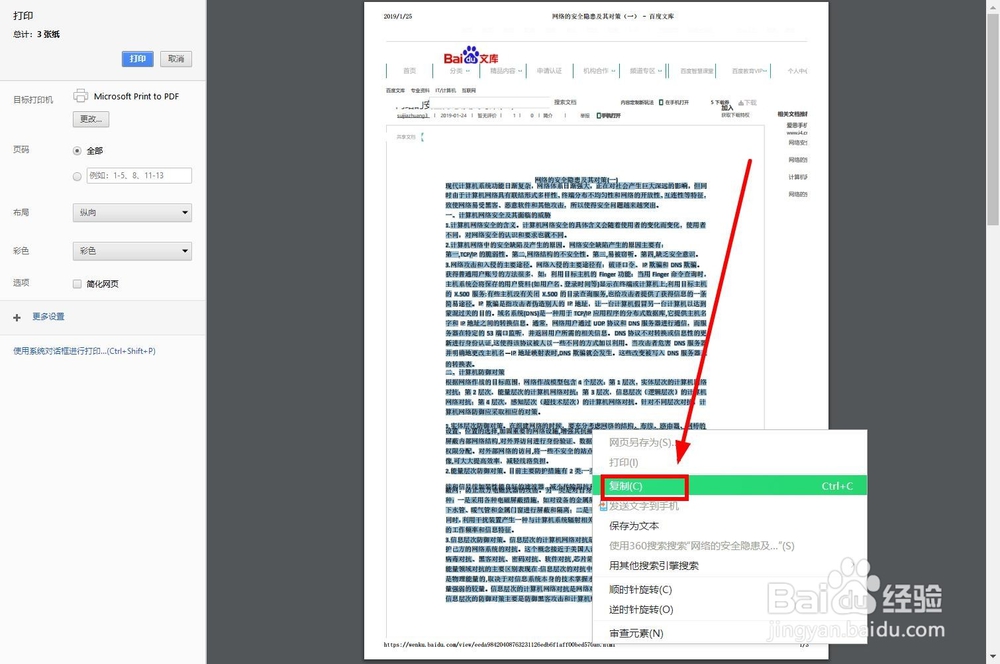The image size is (1000, 664).
Task: Click the 打印 dialog title text
Action: point(24,15)
